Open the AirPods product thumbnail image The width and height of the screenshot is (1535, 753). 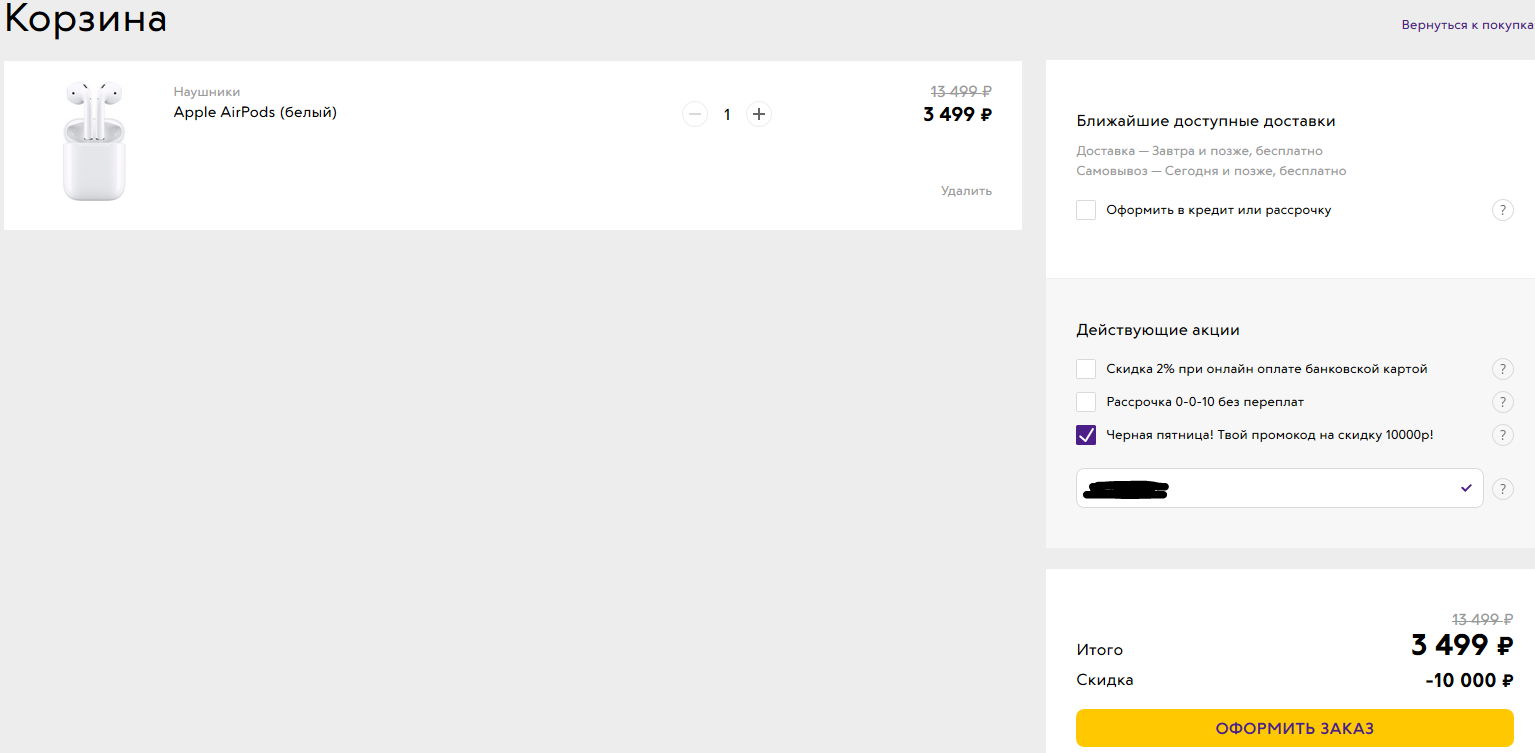coord(93,141)
